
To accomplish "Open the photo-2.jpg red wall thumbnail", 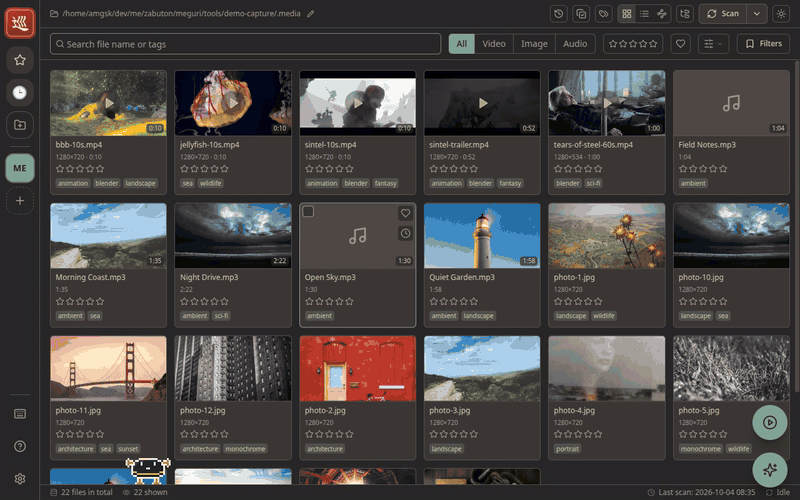I will 358,368.
